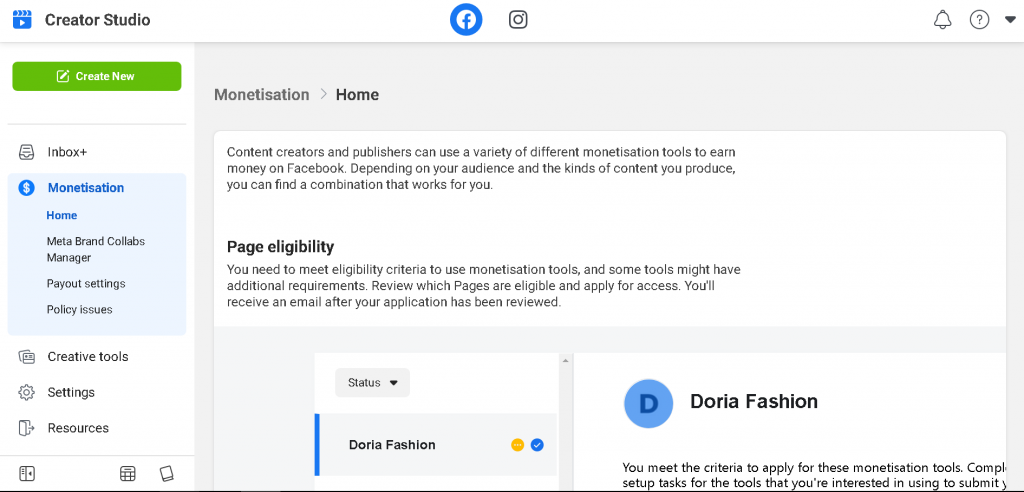This screenshot has height=492, width=1024.
Task: Click the Creative tools icon
Action: 26,357
